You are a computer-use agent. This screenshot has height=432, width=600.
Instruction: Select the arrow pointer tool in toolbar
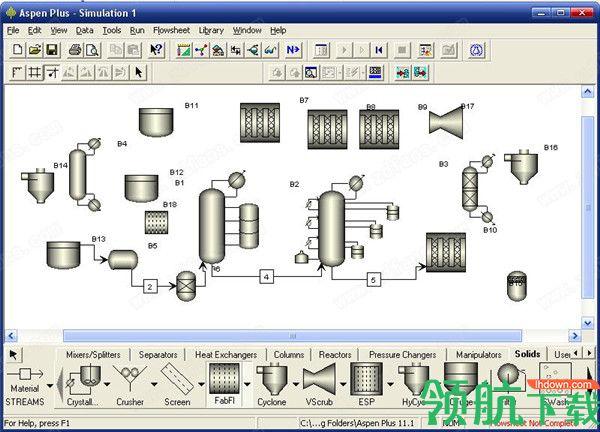pos(139,72)
